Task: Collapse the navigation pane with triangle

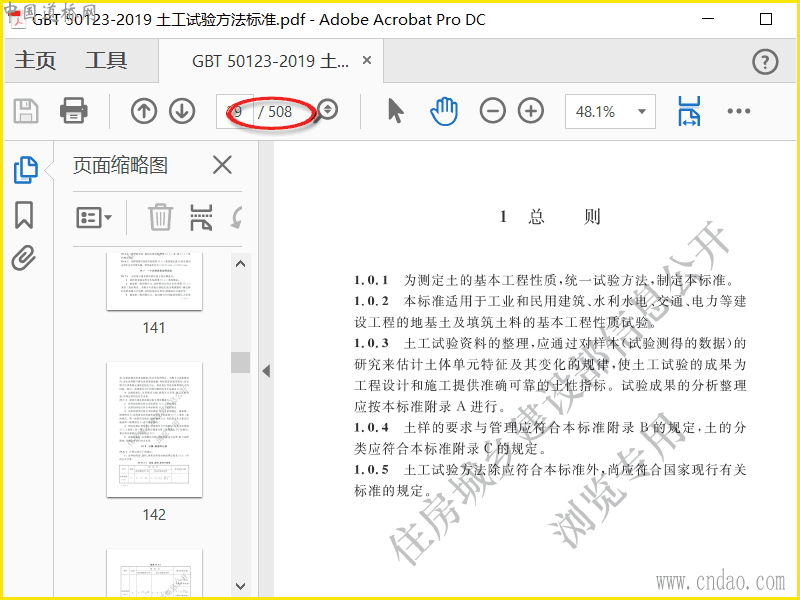Action: [266, 371]
